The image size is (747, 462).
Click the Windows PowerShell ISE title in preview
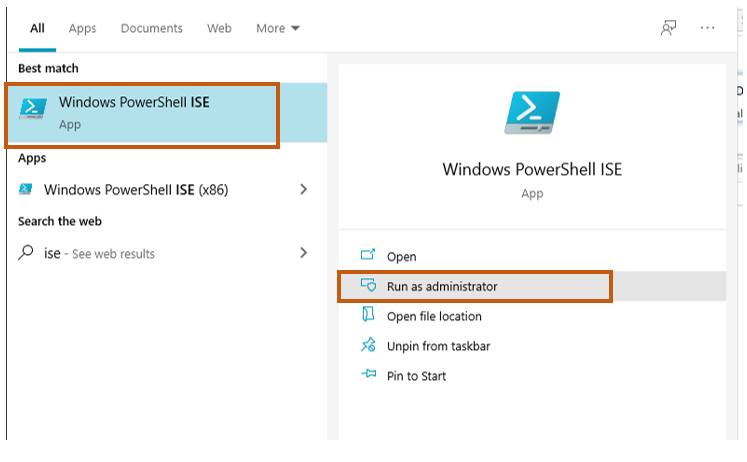[532, 170]
